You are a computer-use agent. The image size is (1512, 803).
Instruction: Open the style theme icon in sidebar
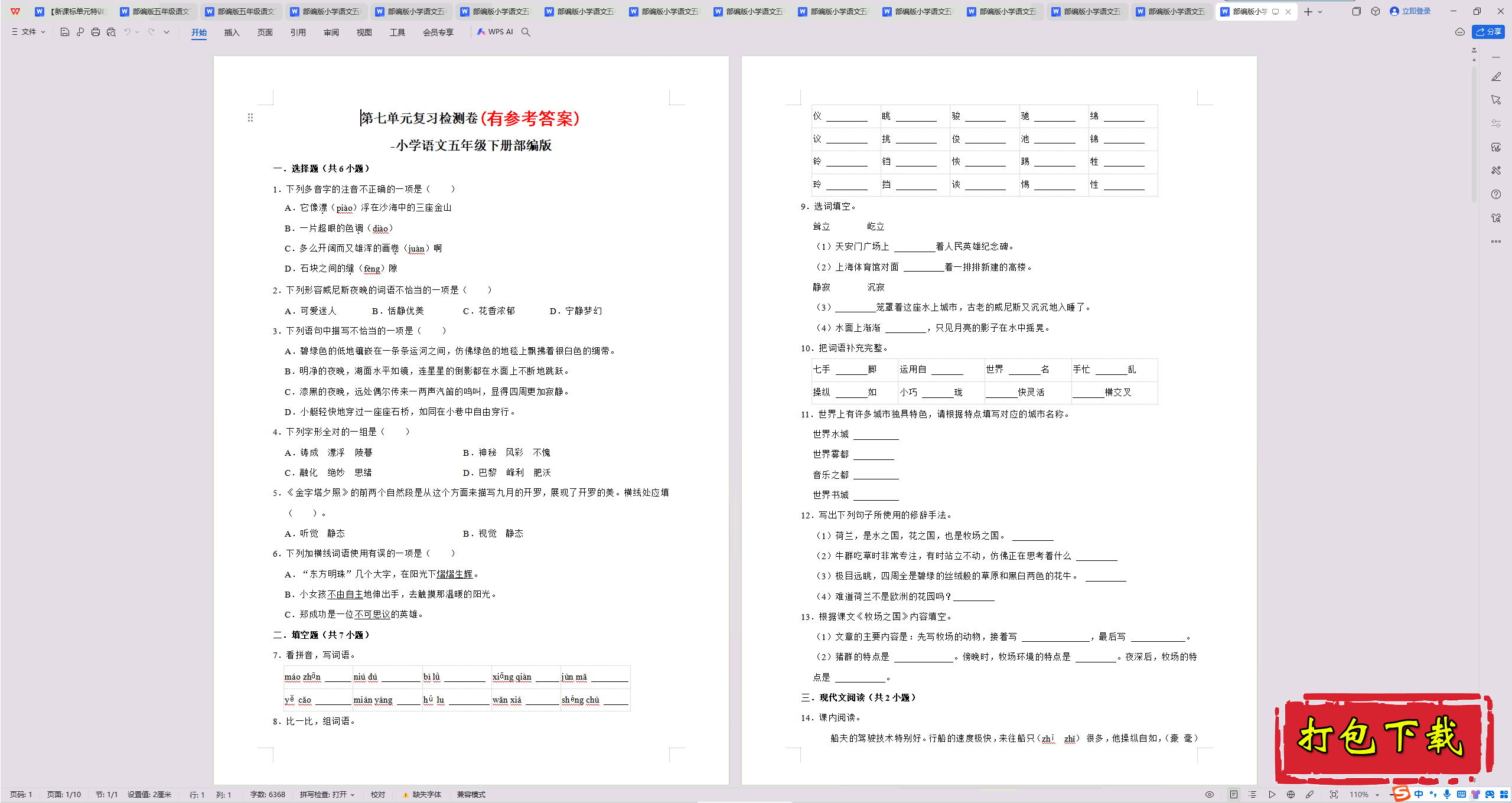tap(1496, 147)
